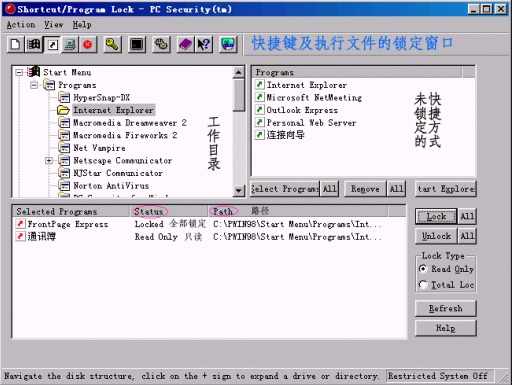512x385 pixels.
Task: Click the Path column header
Action: 297,211
